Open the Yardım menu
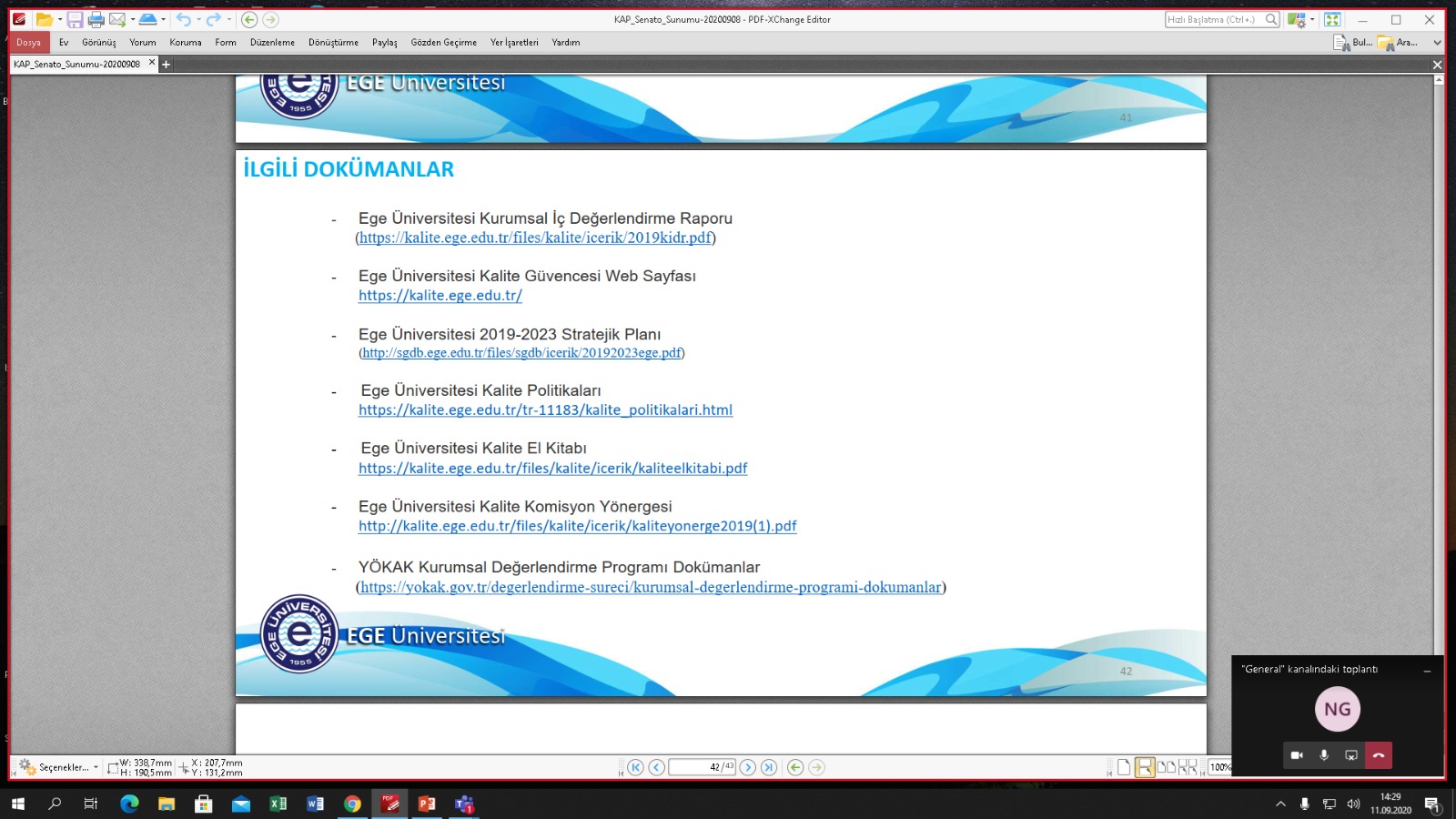1456x819 pixels. [566, 42]
